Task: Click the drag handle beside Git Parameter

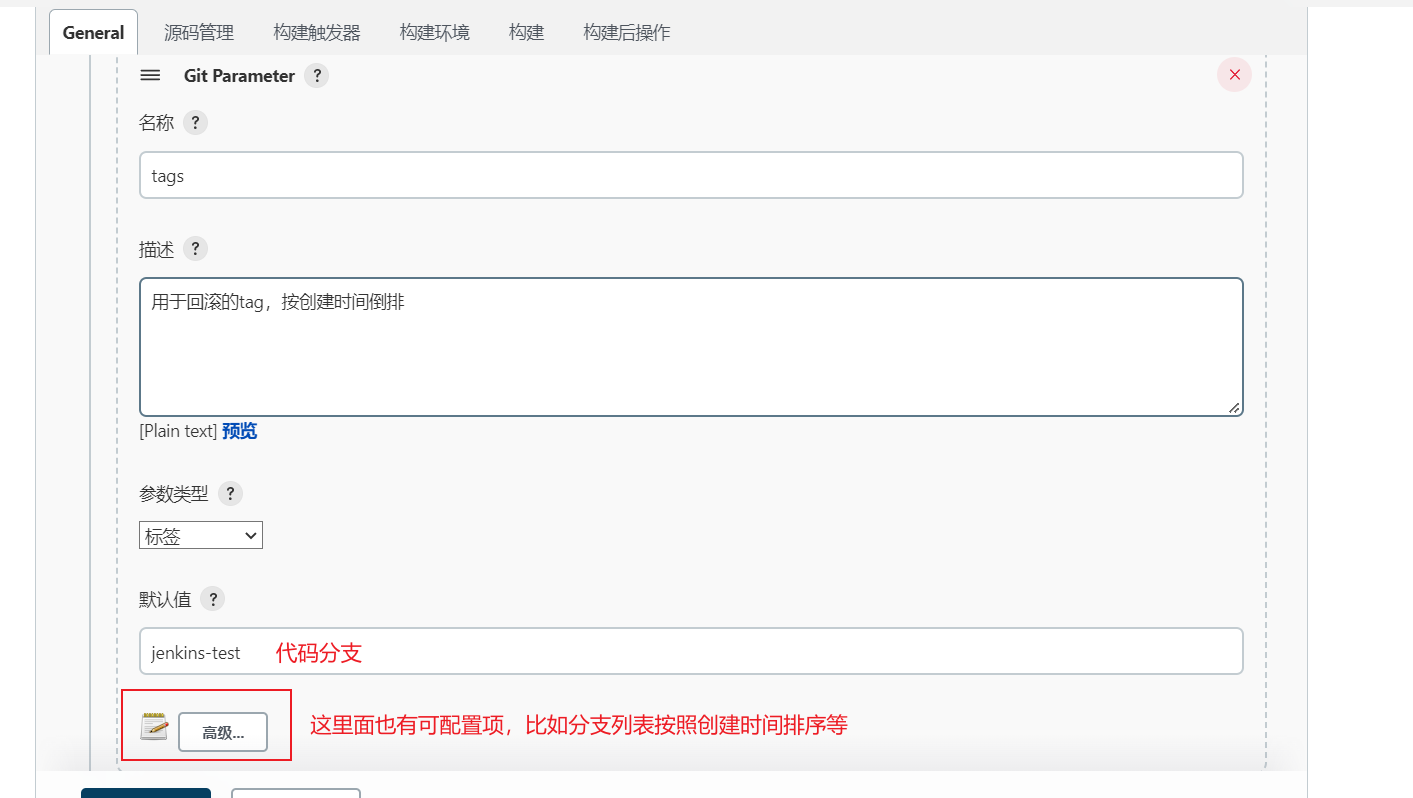Action: click(x=150, y=75)
